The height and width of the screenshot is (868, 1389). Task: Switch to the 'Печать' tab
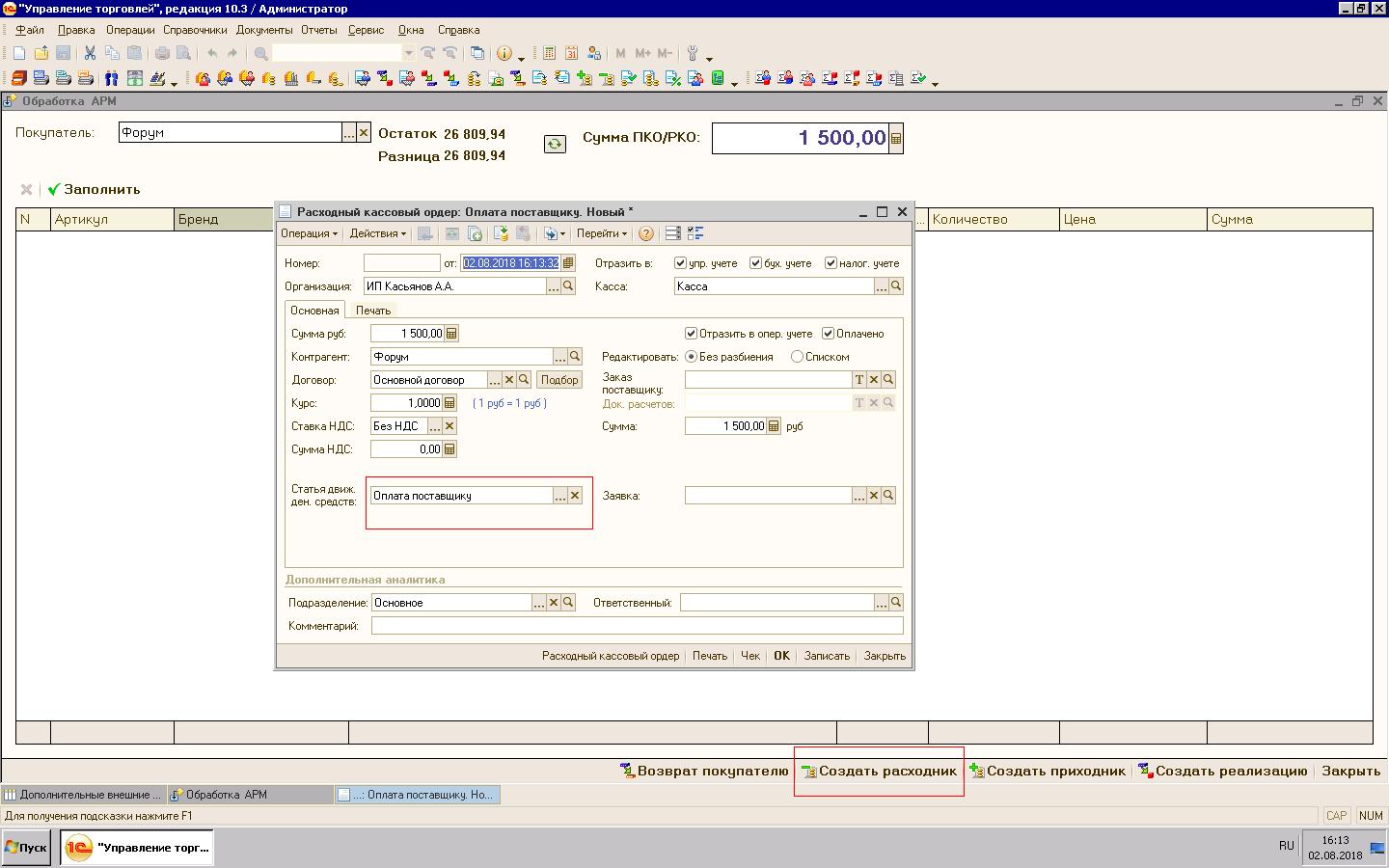(x=372, y=311)
